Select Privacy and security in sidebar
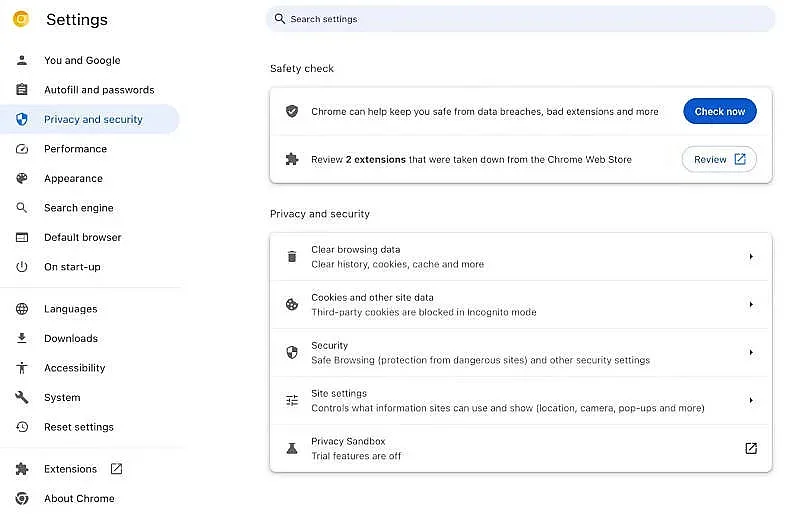The width and height of the screenshot is (800, 530). [x=90, y=119]
